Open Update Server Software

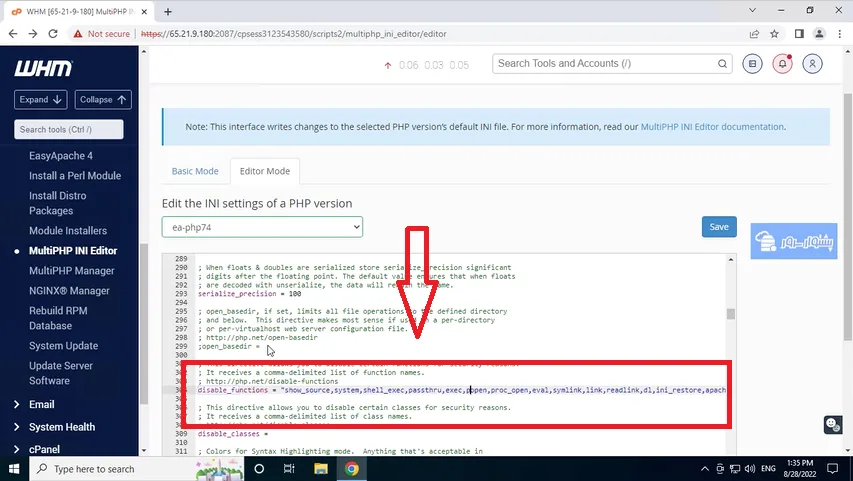point(61,373)
